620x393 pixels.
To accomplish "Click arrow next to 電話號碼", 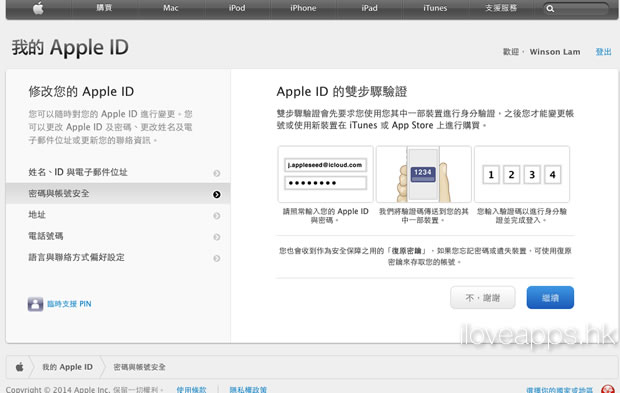I will click(217, 237).
